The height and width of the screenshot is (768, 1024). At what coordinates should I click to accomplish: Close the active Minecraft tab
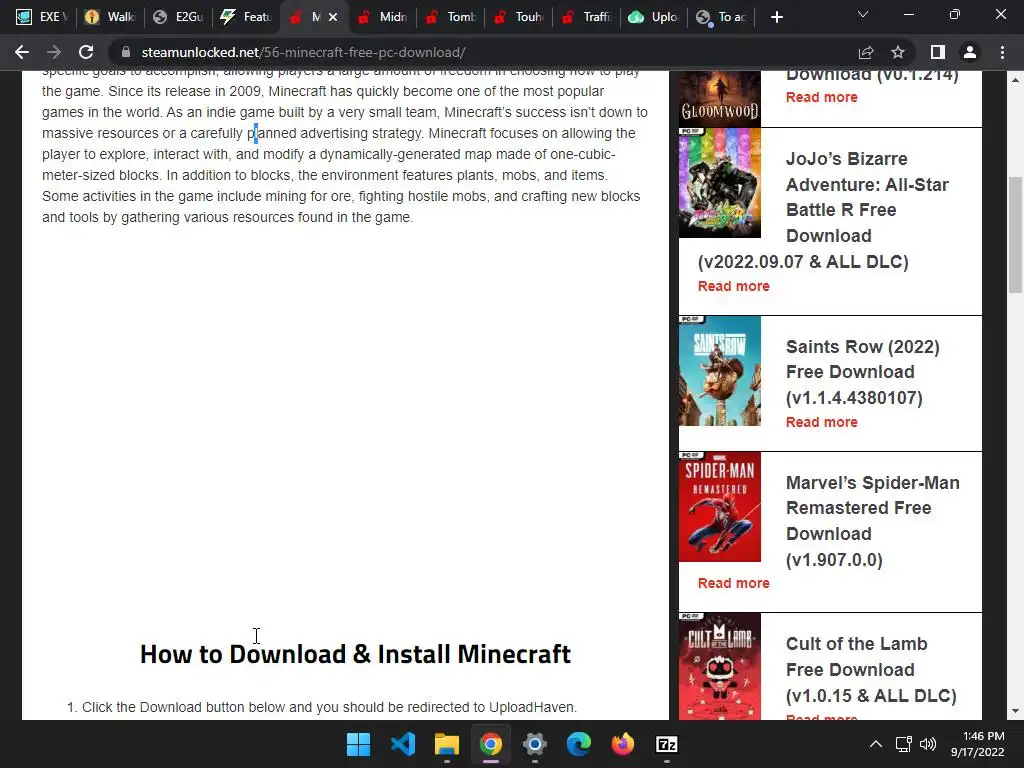pyautogui.click(x=333, y=17)
